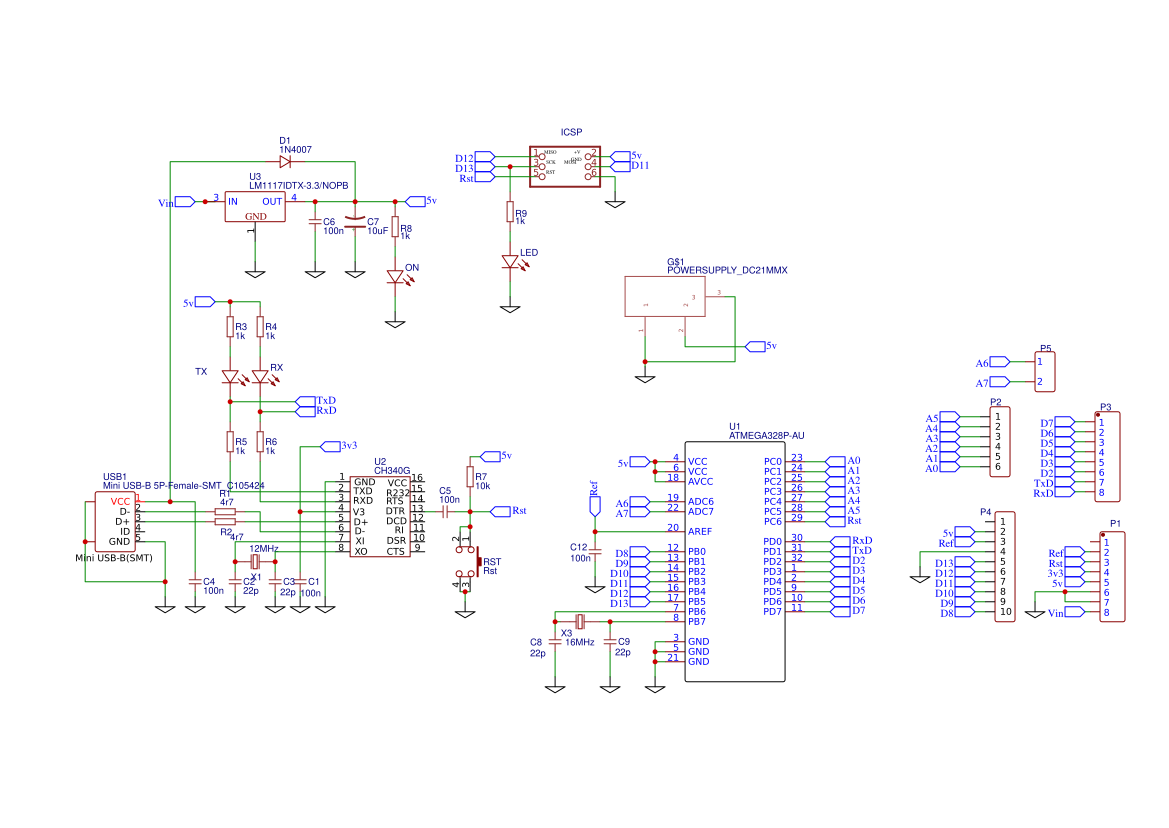Click the ICSP header component
Screen dimensions: 1169x828
point(564,166)
